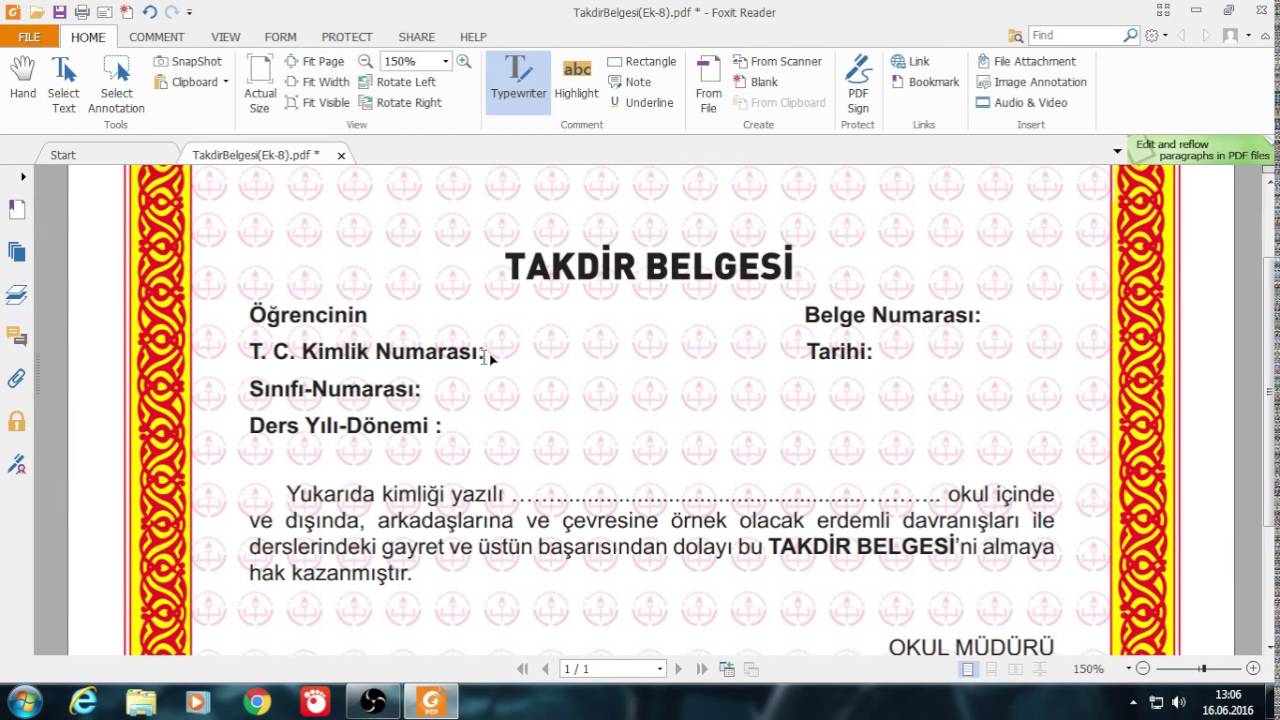
Task: Rotate the page left
Action: pyautogui.click(x=397, y=82)
